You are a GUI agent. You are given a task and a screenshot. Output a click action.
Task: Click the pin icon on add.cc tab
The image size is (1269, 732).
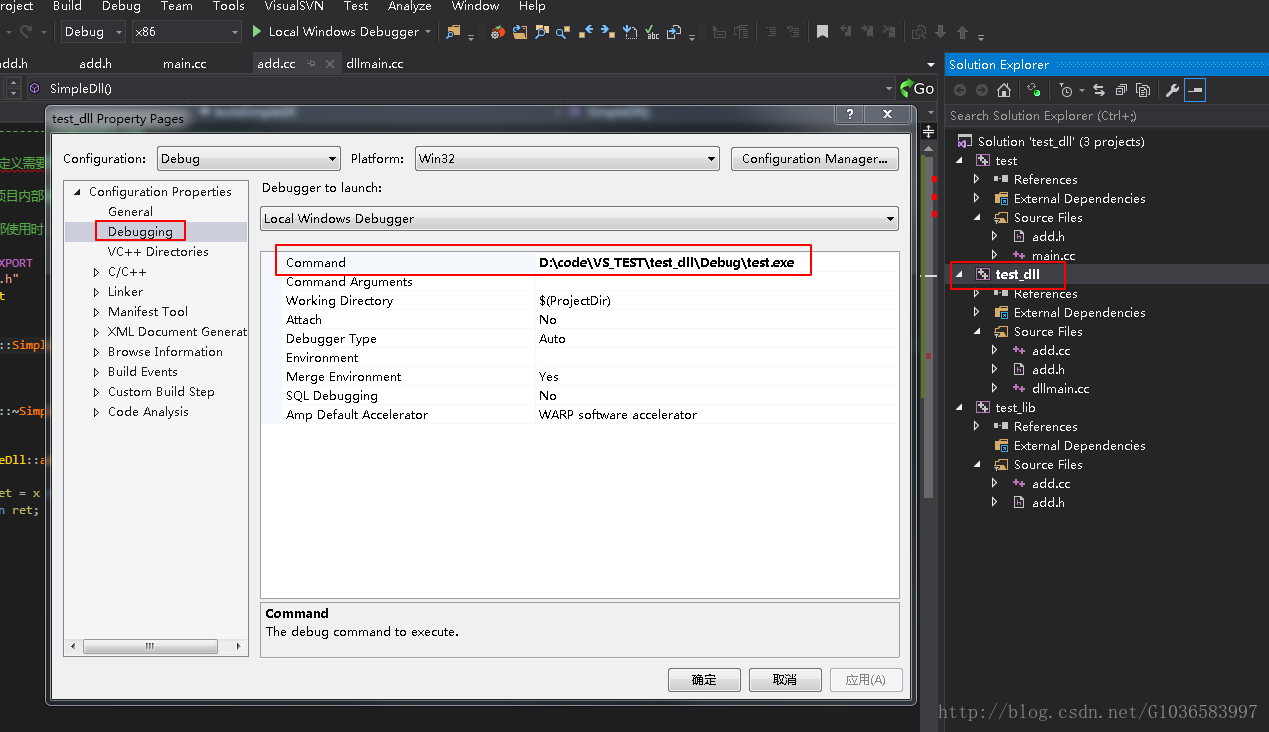point(311,63)
